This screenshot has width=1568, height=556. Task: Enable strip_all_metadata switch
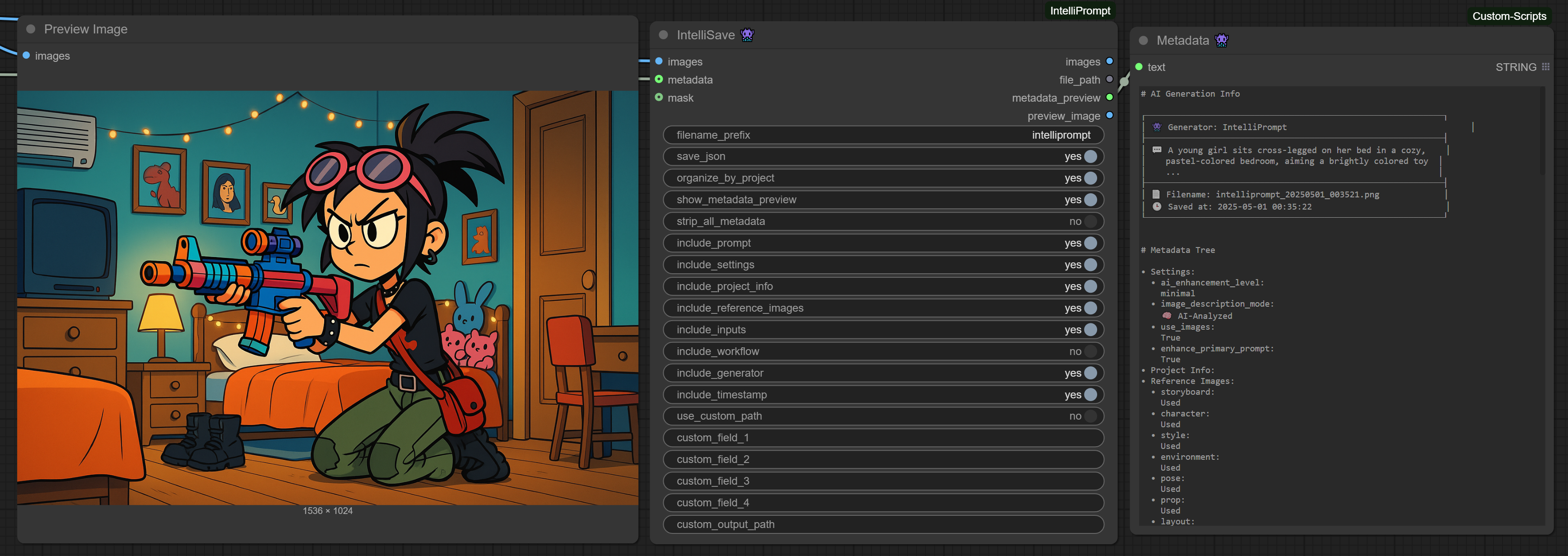(1090, 221)
